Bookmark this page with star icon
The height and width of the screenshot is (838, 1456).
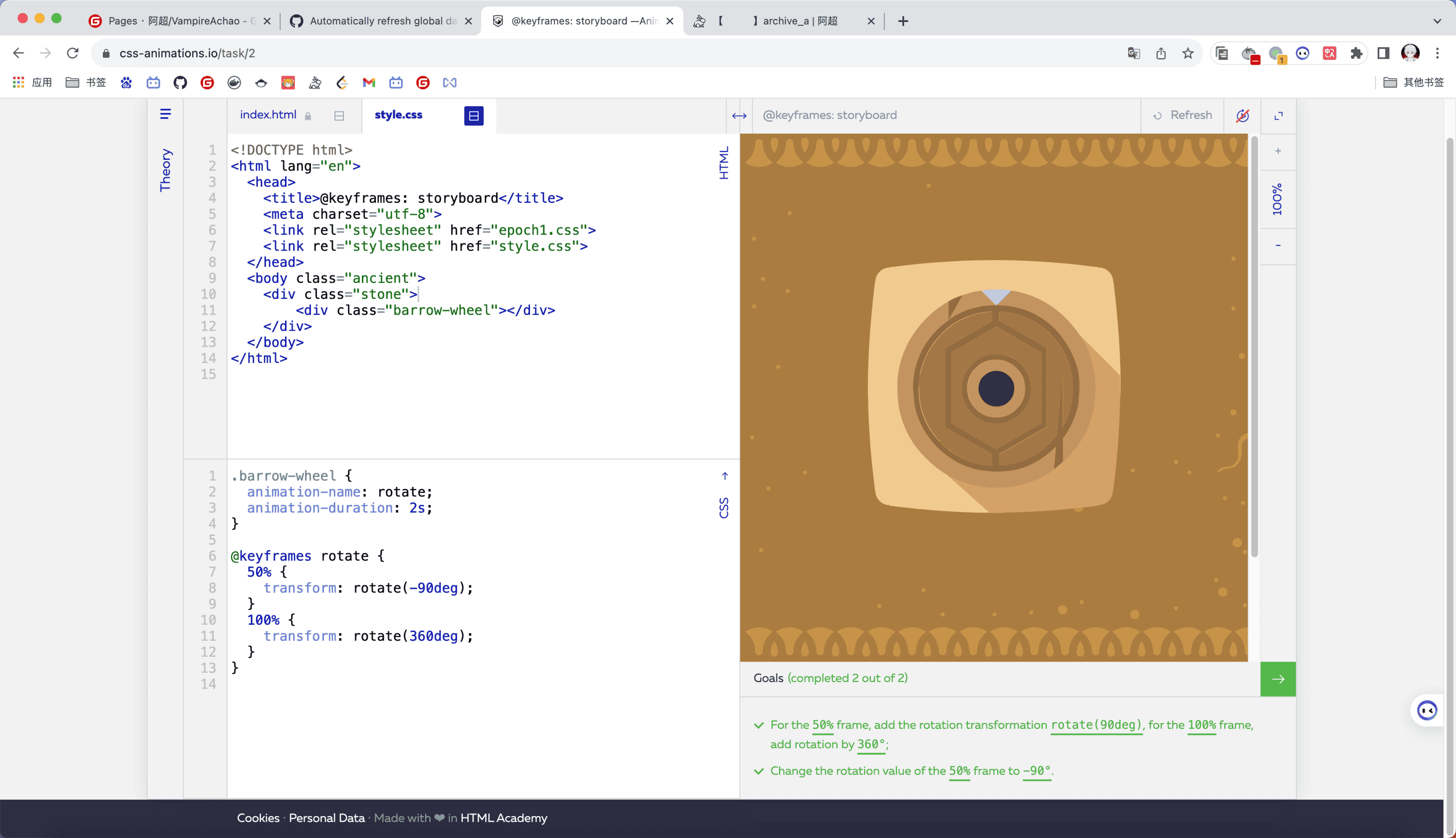1188,53
